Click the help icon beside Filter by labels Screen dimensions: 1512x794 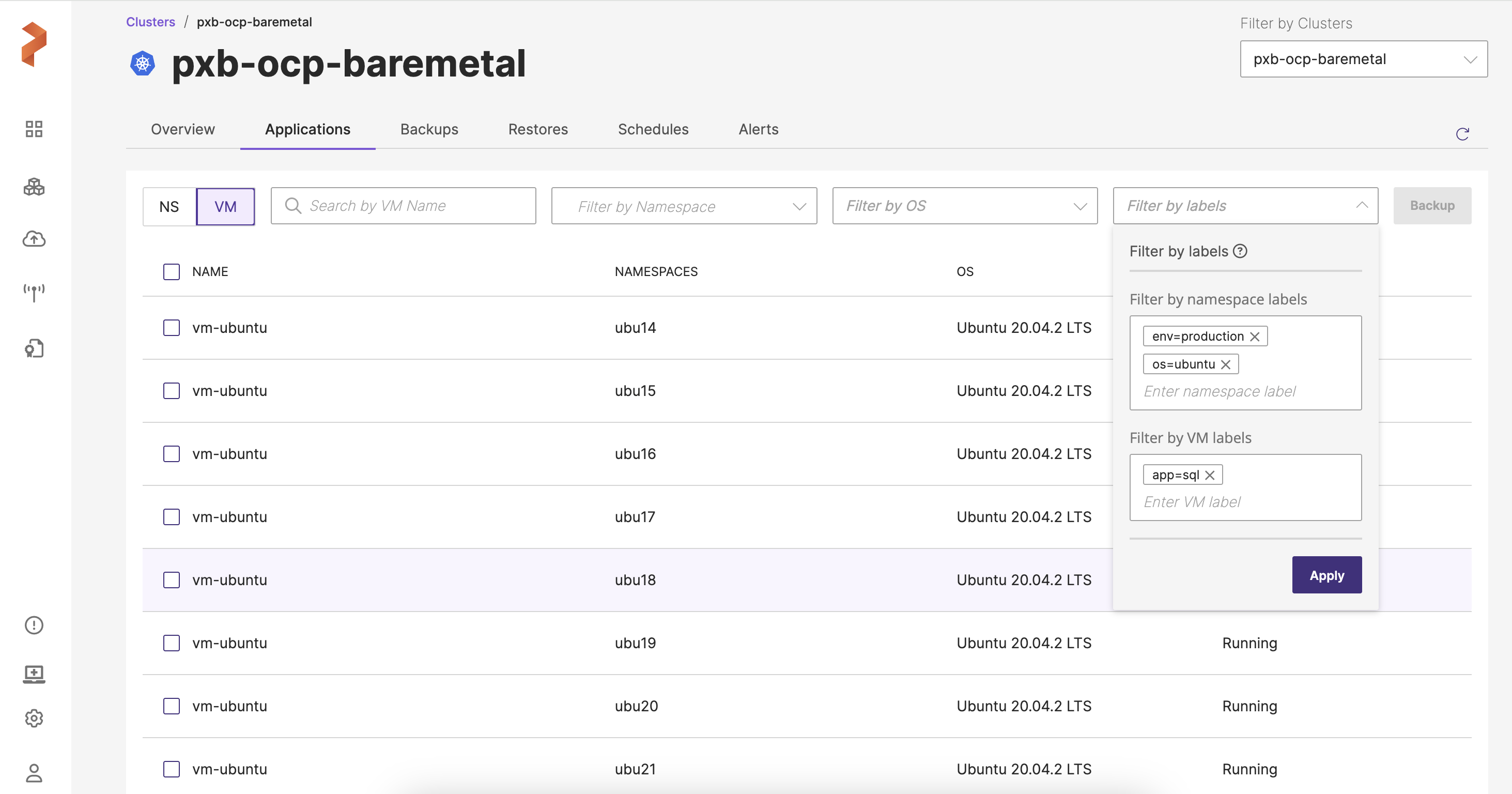pyautogui.click(x=1240, y=251)
